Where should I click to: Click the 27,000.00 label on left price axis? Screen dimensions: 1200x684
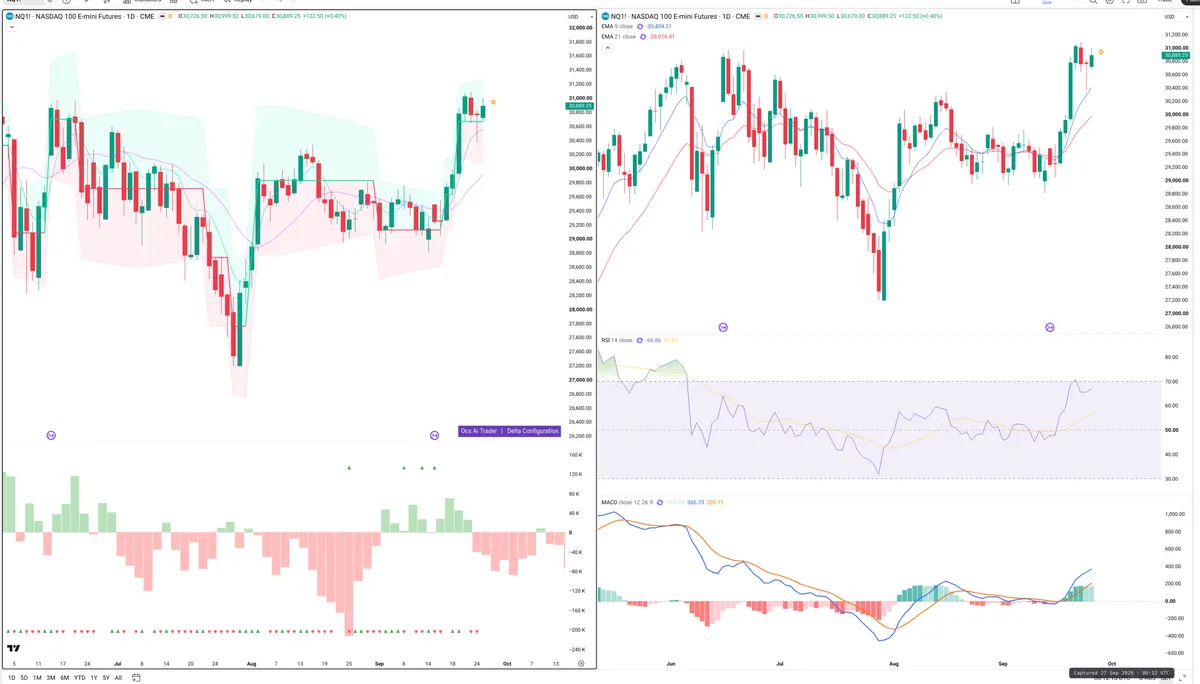[x=580, y=380]
